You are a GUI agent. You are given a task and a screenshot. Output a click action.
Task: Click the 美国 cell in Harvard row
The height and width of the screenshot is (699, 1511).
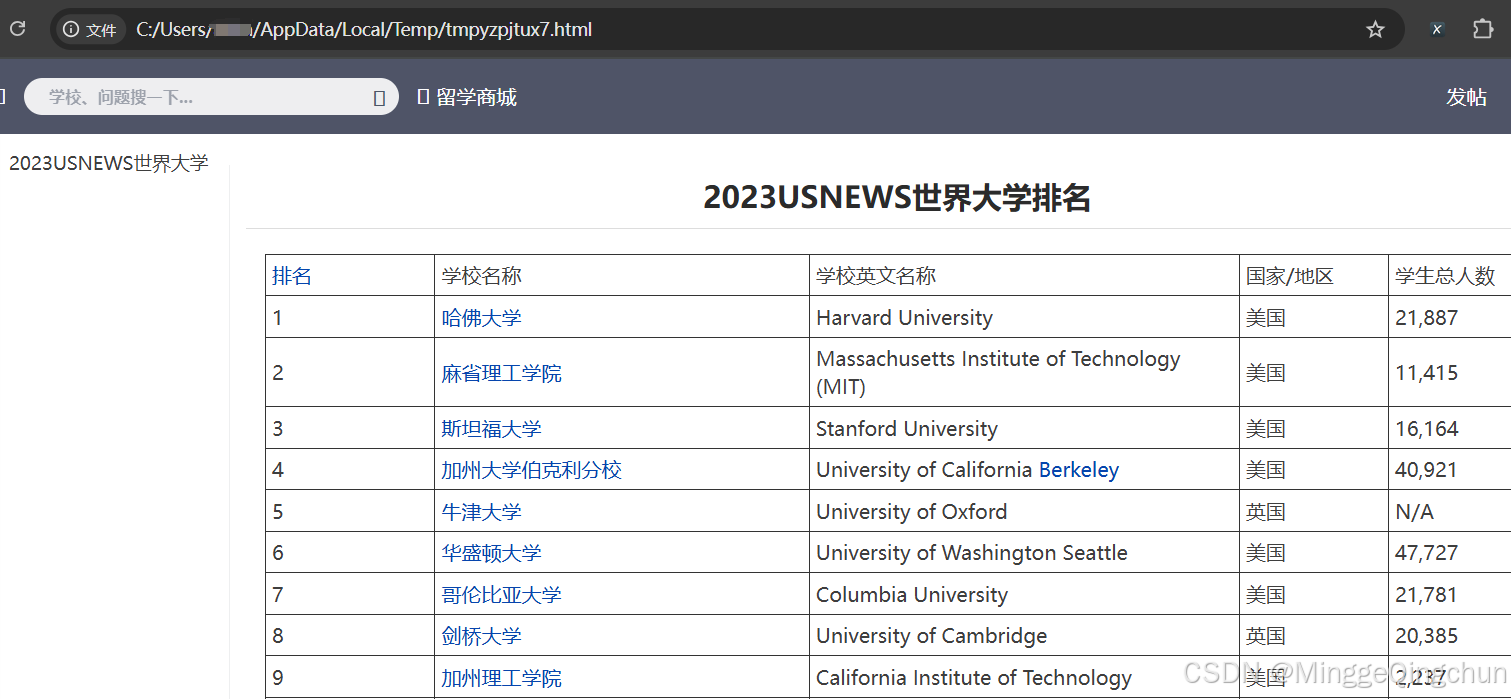tap(1314, 318)
